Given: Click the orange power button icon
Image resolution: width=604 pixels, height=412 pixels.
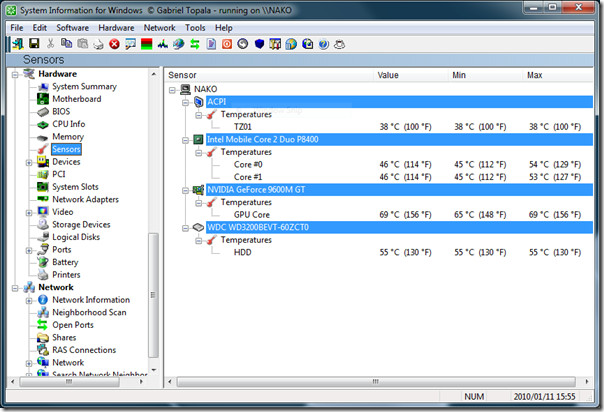Looking at the screenshot, I should (227, 44).
